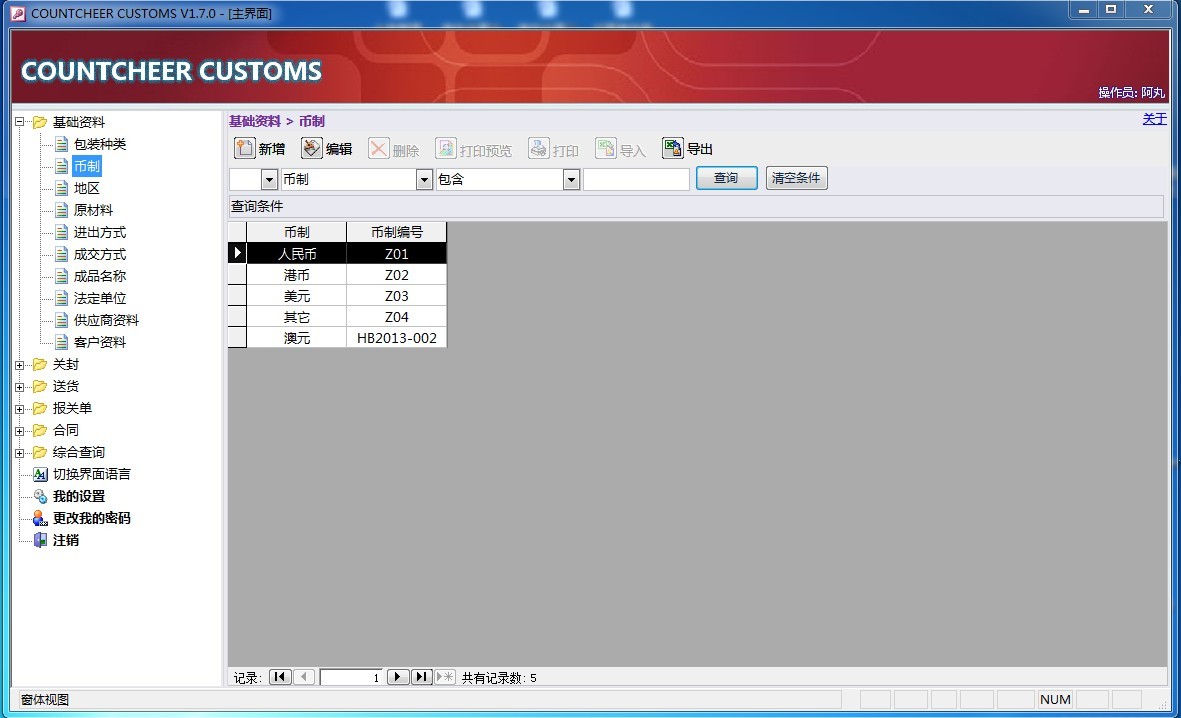Click the 基础资料 folder icon
Image resolution: width=1181 pixels, height=718 pixels.
(x=40, y=122)
